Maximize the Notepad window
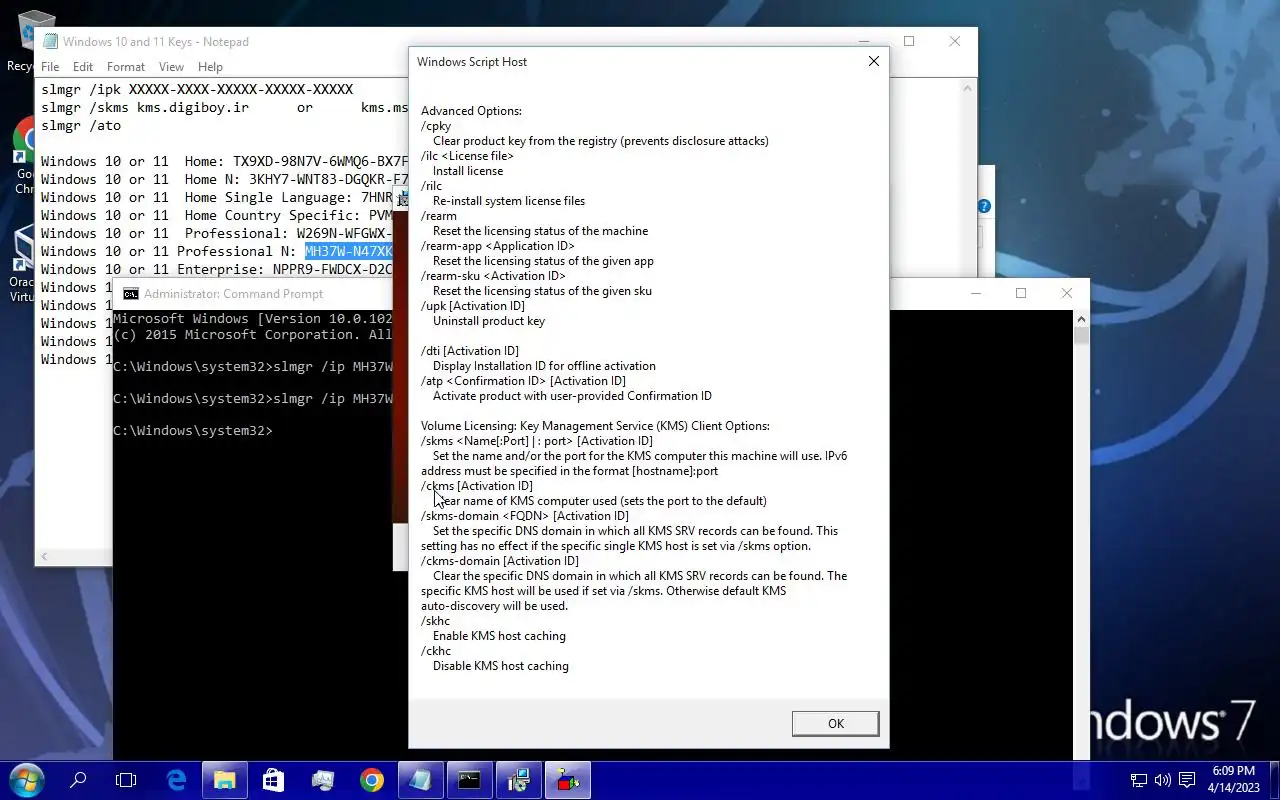 click(x=909, y=41)
